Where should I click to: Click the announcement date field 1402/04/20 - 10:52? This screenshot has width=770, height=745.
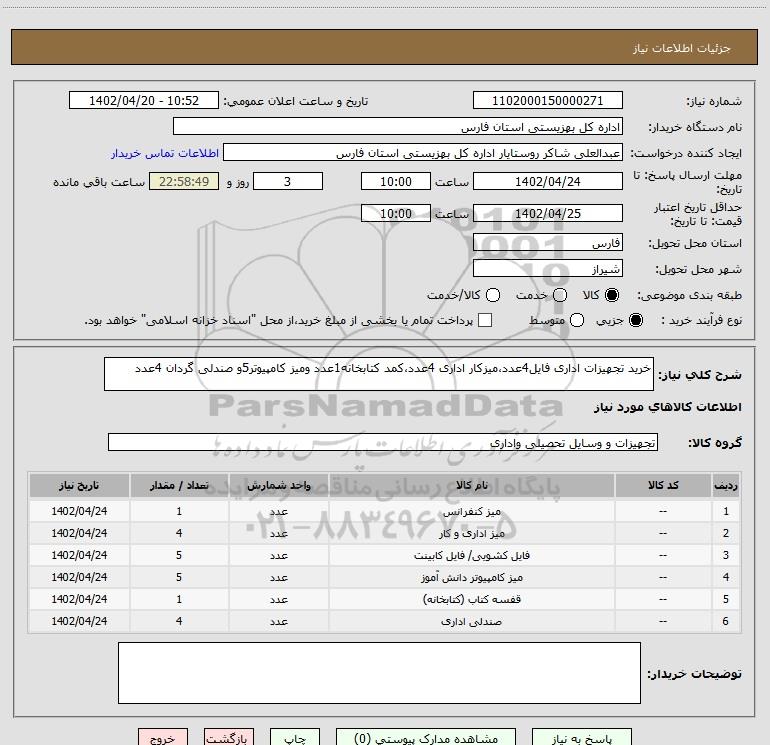(144, 101)
